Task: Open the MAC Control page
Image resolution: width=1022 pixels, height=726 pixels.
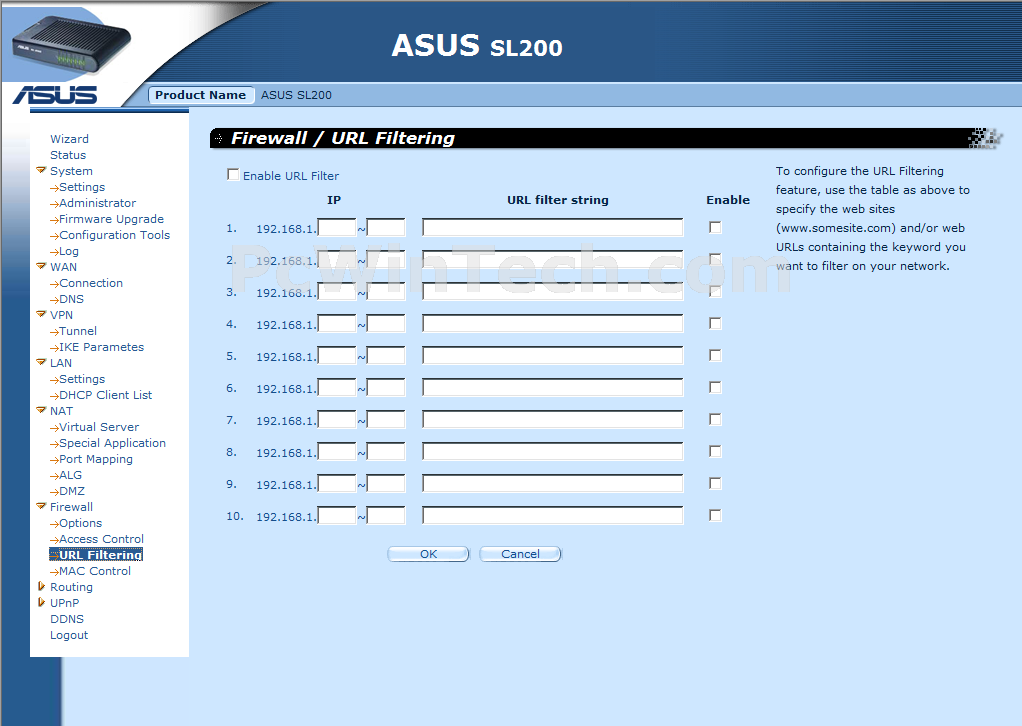Action: [95, 571]
